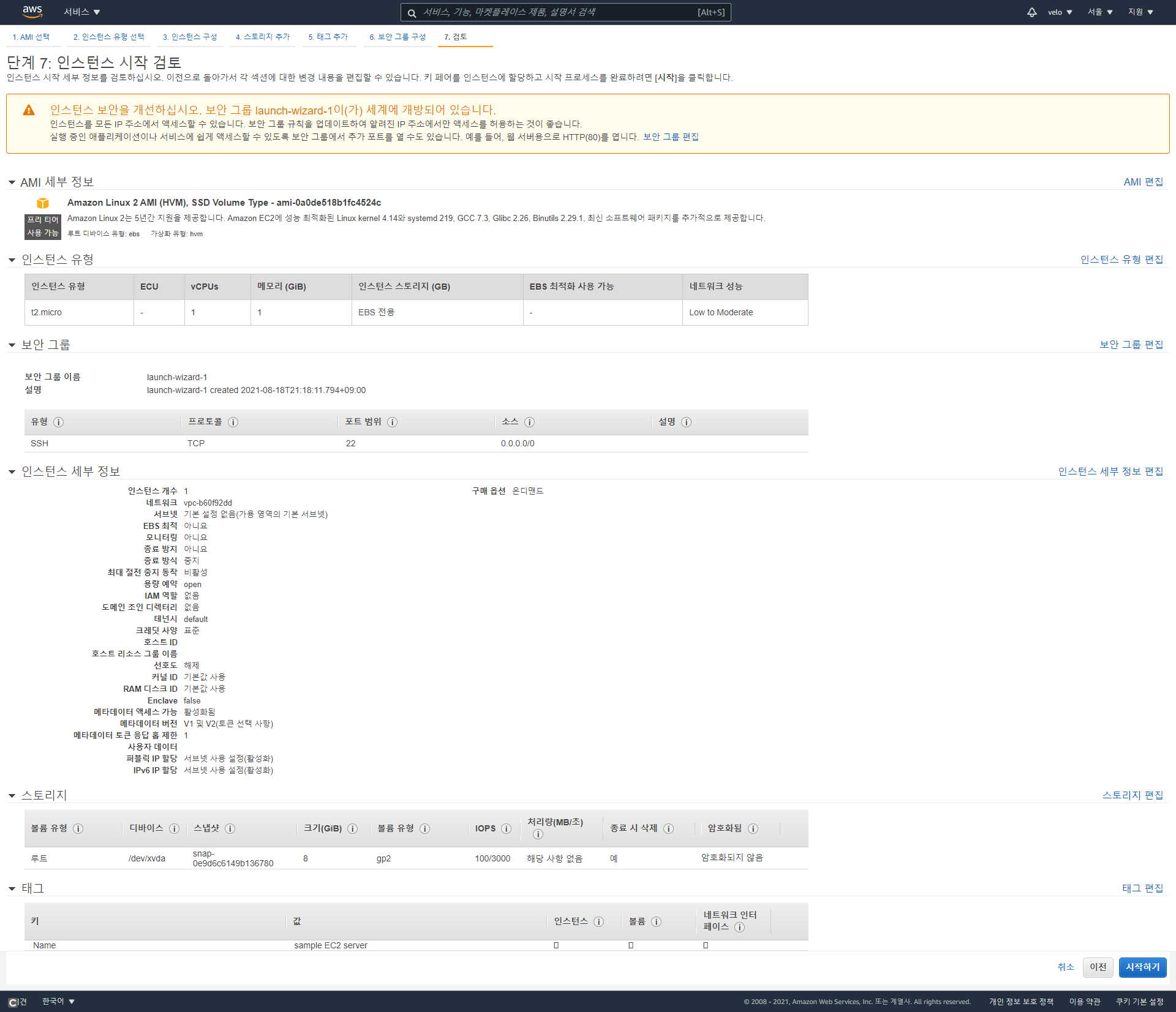Open the 서비스 dropdown menu
The height and width of the screenshot is (1012, 1176).
coord(81,12)
